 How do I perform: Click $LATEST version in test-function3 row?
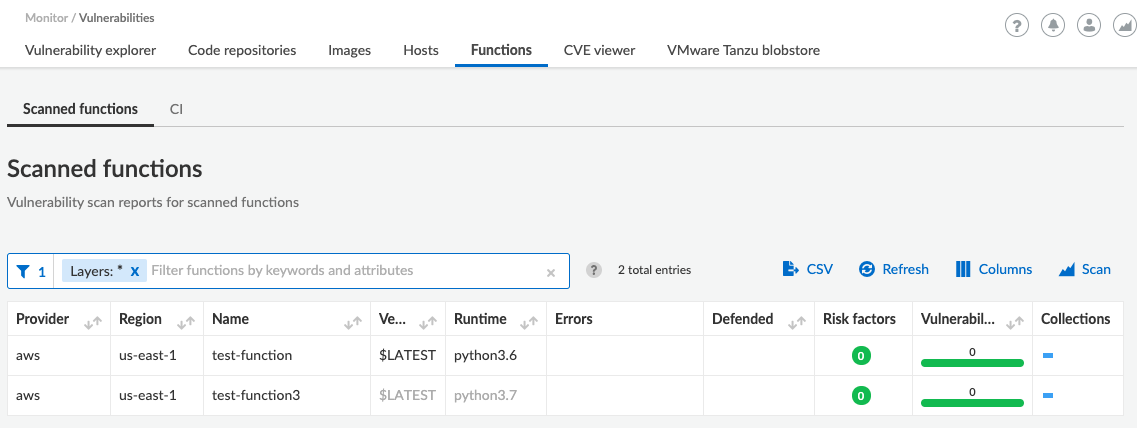pos(408,395)
